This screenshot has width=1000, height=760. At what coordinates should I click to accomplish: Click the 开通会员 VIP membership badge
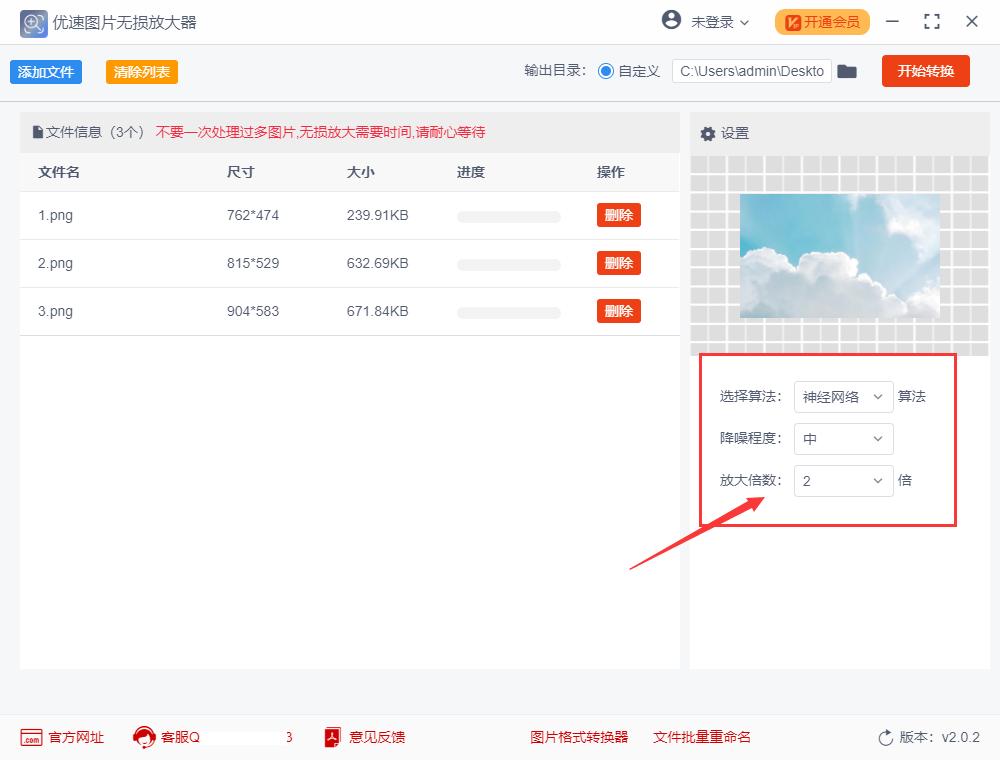coord(822,21)
